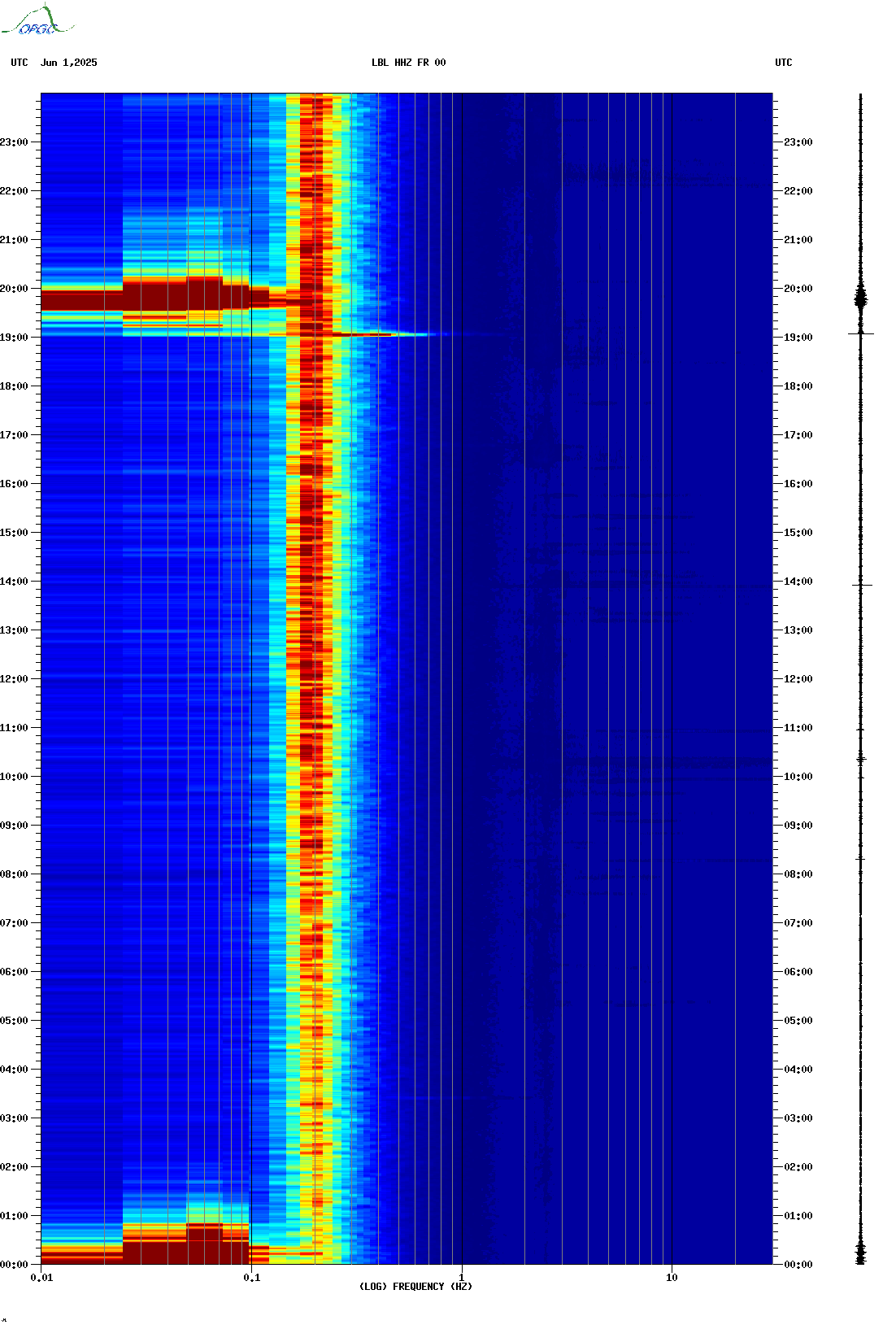The image size is (896, 1329).
Task: Click the left axis '10:00' time label
Action: [14, 777]
